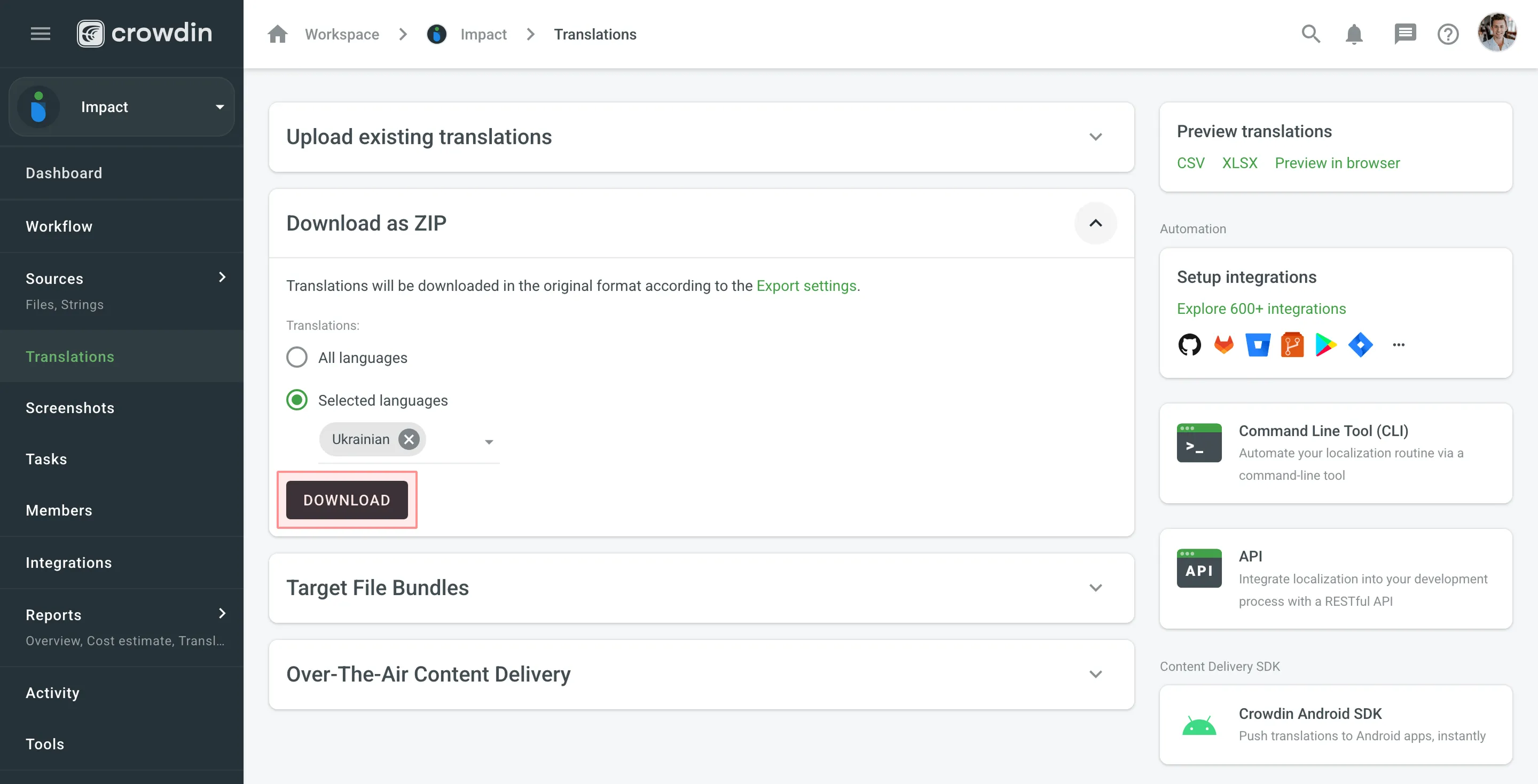The width and height of the screenshot is (1538, 784).
Task: Click the GitHub integration icon
Action: 1189,345
